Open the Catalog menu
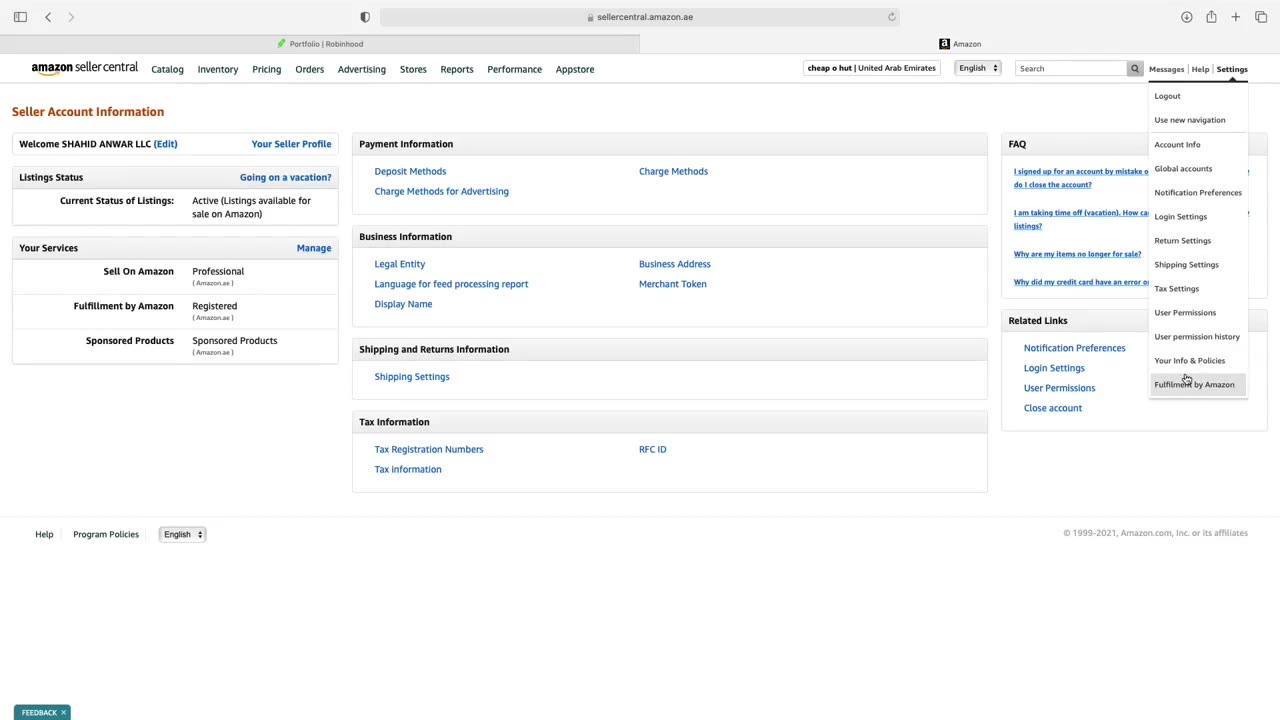 (167, 69)
